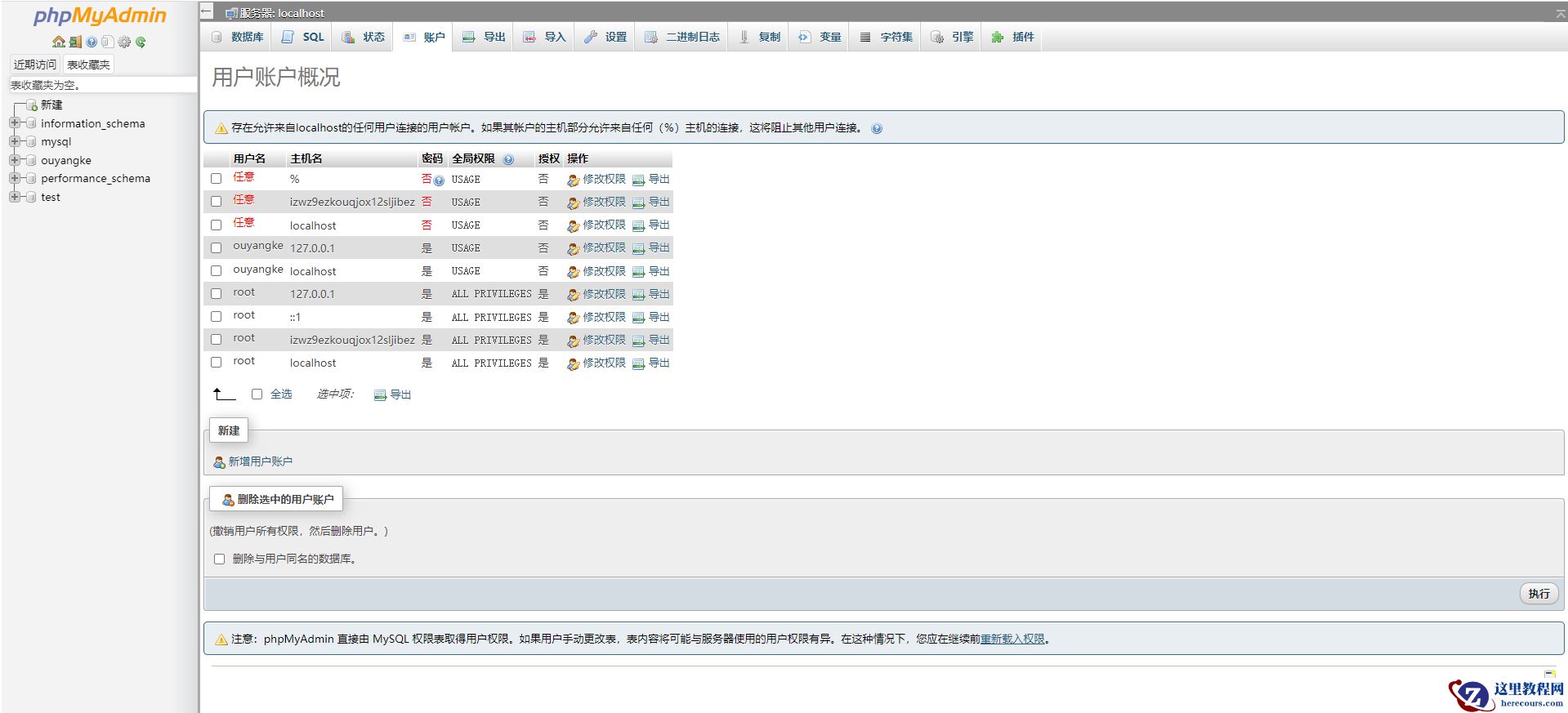Enable 删除与用户同名的数据库 checkbox

219,559
